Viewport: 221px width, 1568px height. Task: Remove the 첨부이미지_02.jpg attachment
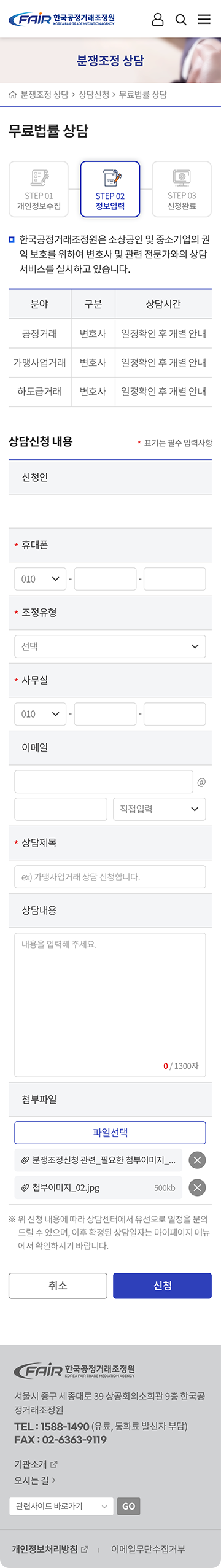tap(197, 1187)
